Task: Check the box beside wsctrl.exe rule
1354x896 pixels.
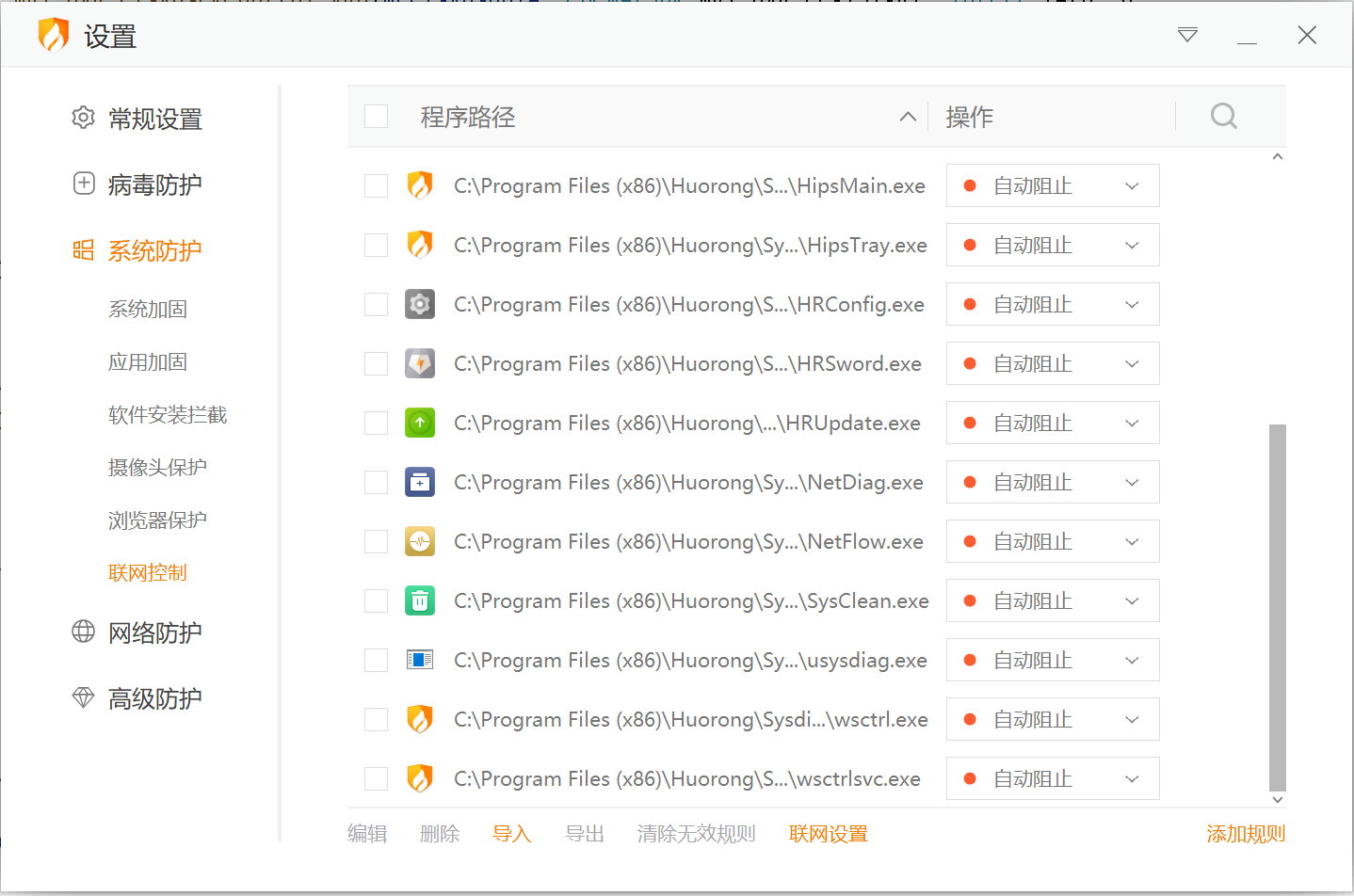Action: [x=376, y=719]
